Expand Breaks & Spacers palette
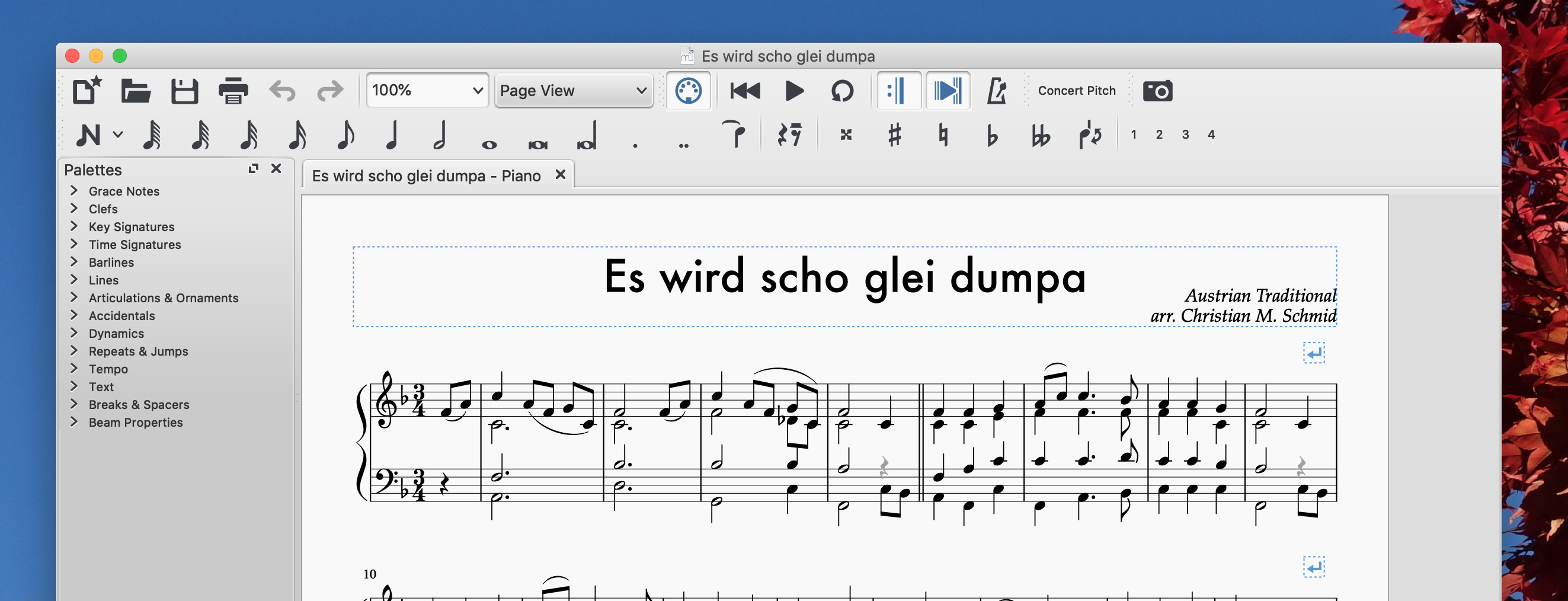The height and width of the screenshot is (601, 1568). (x=74, y=404)
